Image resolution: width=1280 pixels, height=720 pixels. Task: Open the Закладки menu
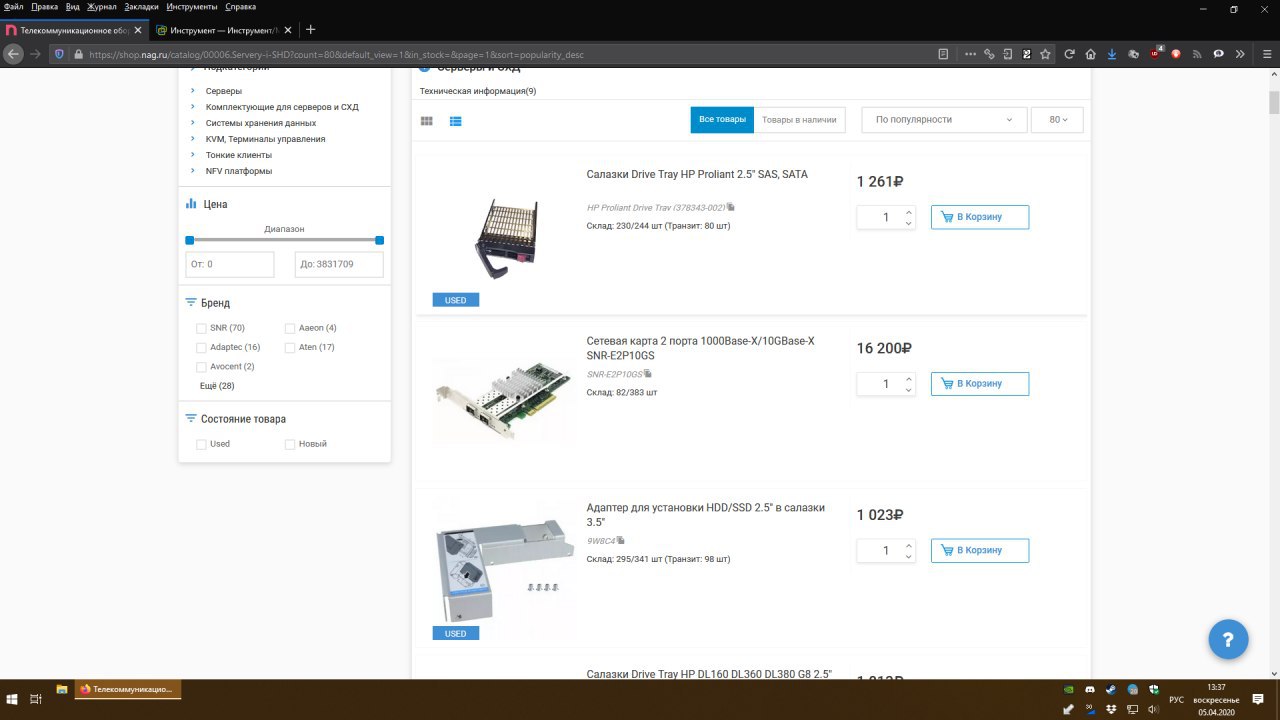[x=142, y=7]
